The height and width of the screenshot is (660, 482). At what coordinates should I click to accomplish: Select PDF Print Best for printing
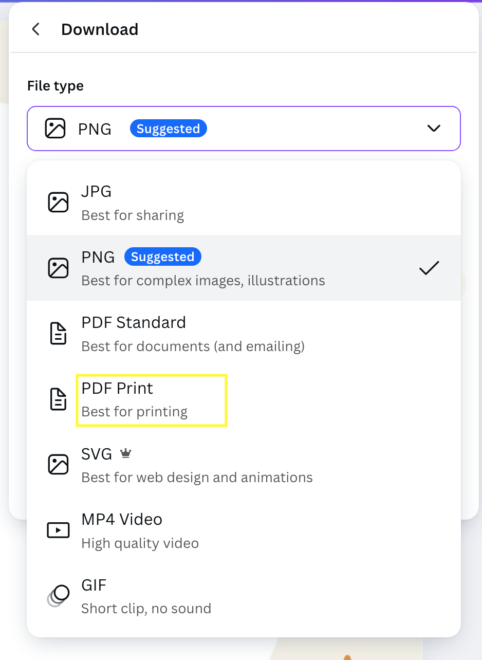coord(244,399)
